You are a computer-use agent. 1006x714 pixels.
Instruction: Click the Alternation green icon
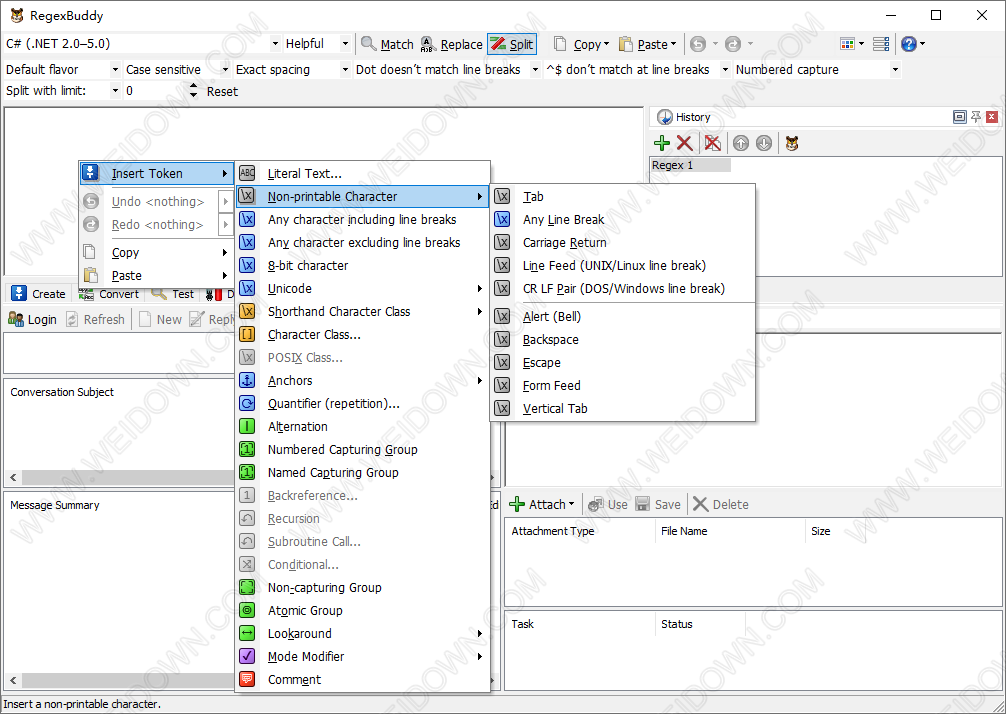(x=247, y=427)
